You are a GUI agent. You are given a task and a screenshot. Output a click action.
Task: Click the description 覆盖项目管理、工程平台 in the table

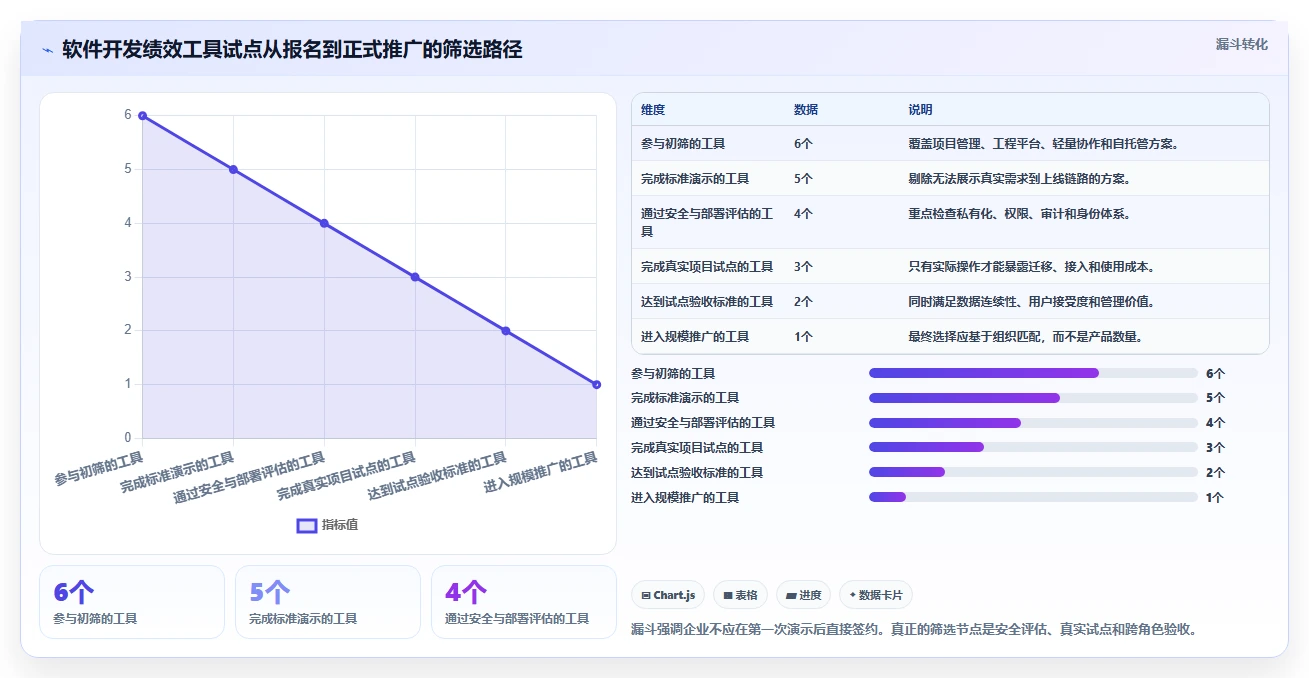[x=1044, y=144]
